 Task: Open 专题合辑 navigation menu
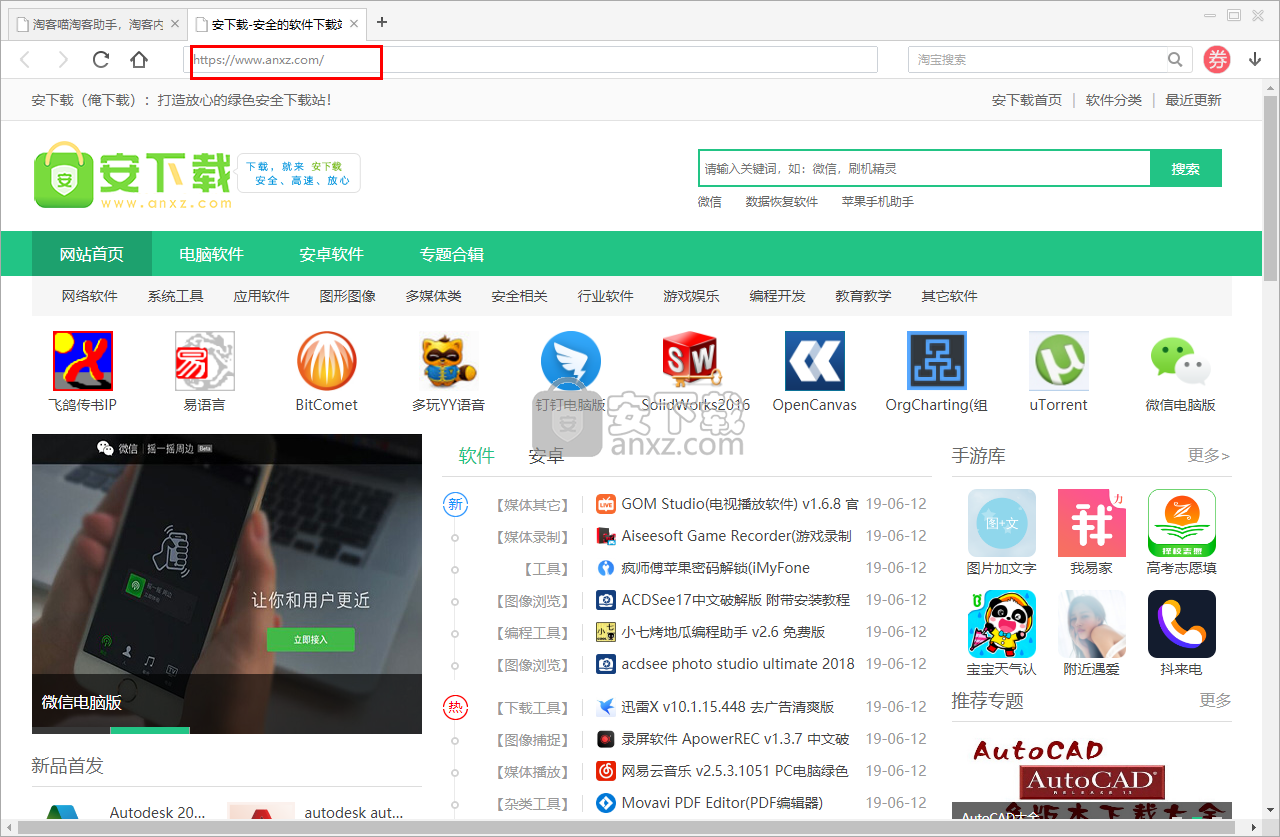(452, 254)
